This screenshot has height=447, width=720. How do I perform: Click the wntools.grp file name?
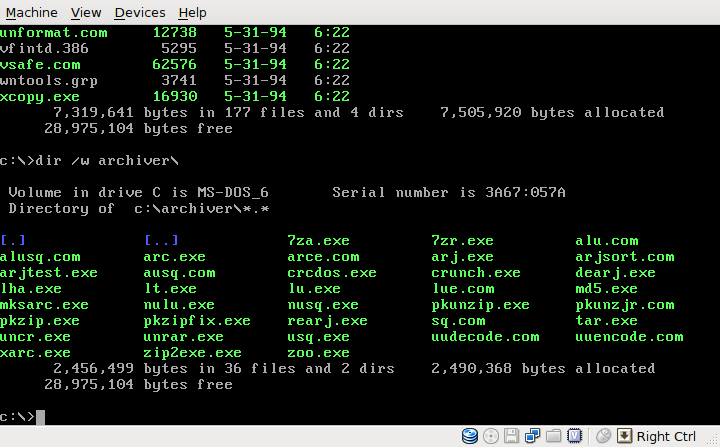pyautogui.click(x=49, y=81)
